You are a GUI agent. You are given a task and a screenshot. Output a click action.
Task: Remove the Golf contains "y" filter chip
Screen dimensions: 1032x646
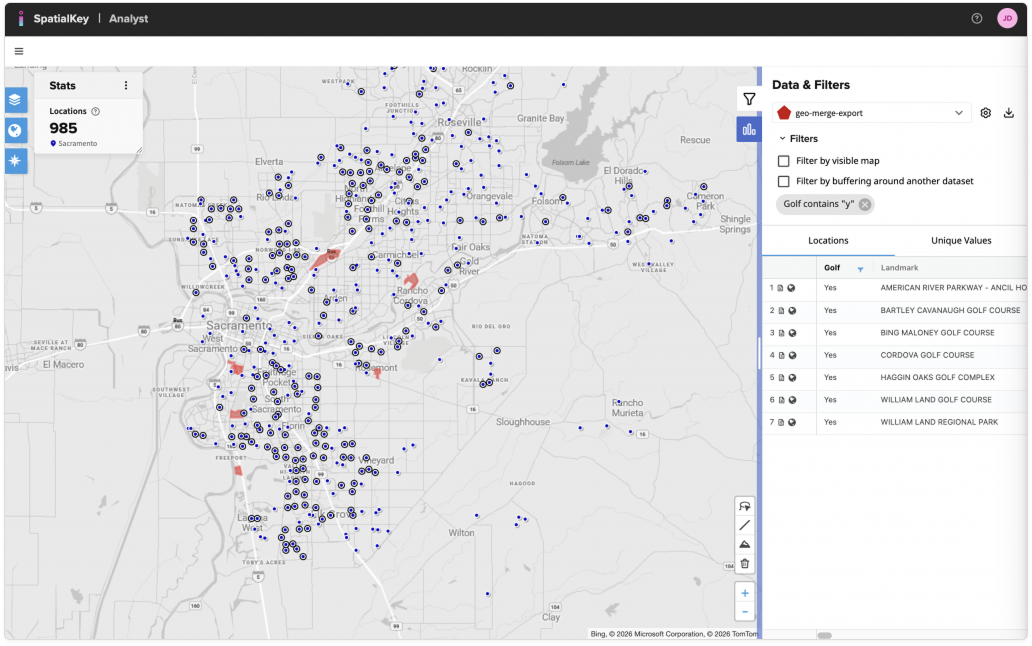[x=865, y=205]
